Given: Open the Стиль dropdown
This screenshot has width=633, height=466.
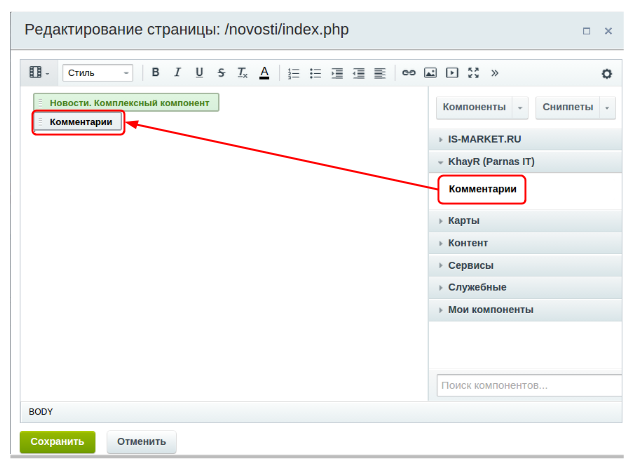Looking at the screenshot, I should (97, 73).
